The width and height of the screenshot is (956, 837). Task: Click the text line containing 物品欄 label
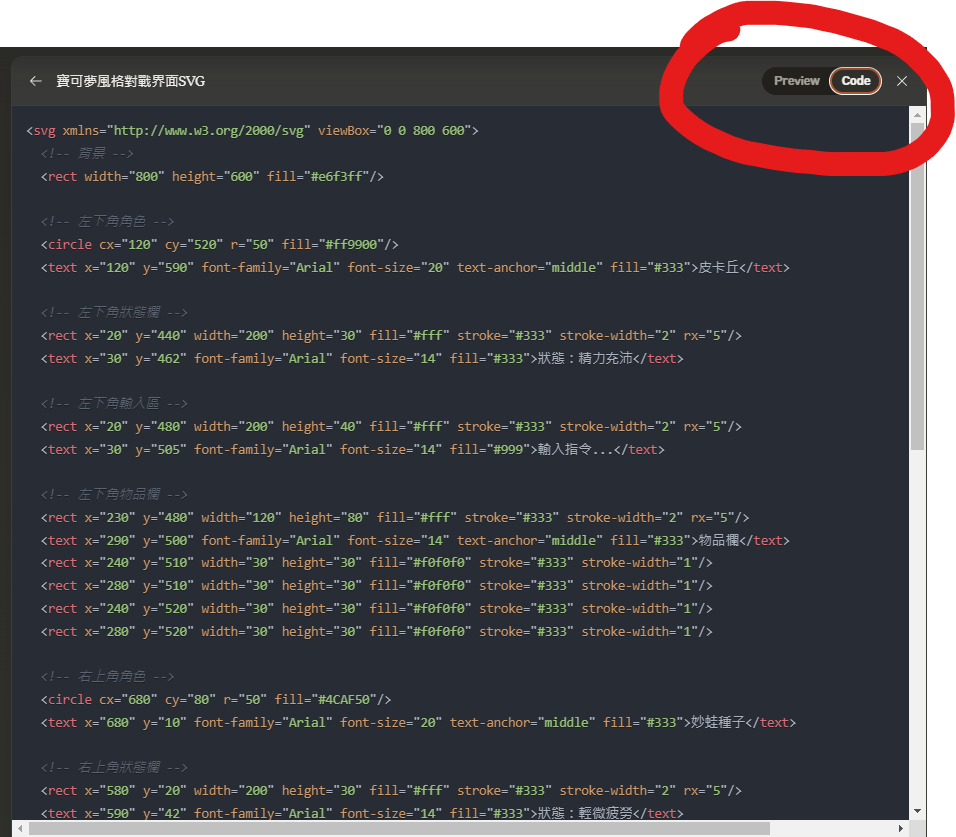[x=415, y=541]
